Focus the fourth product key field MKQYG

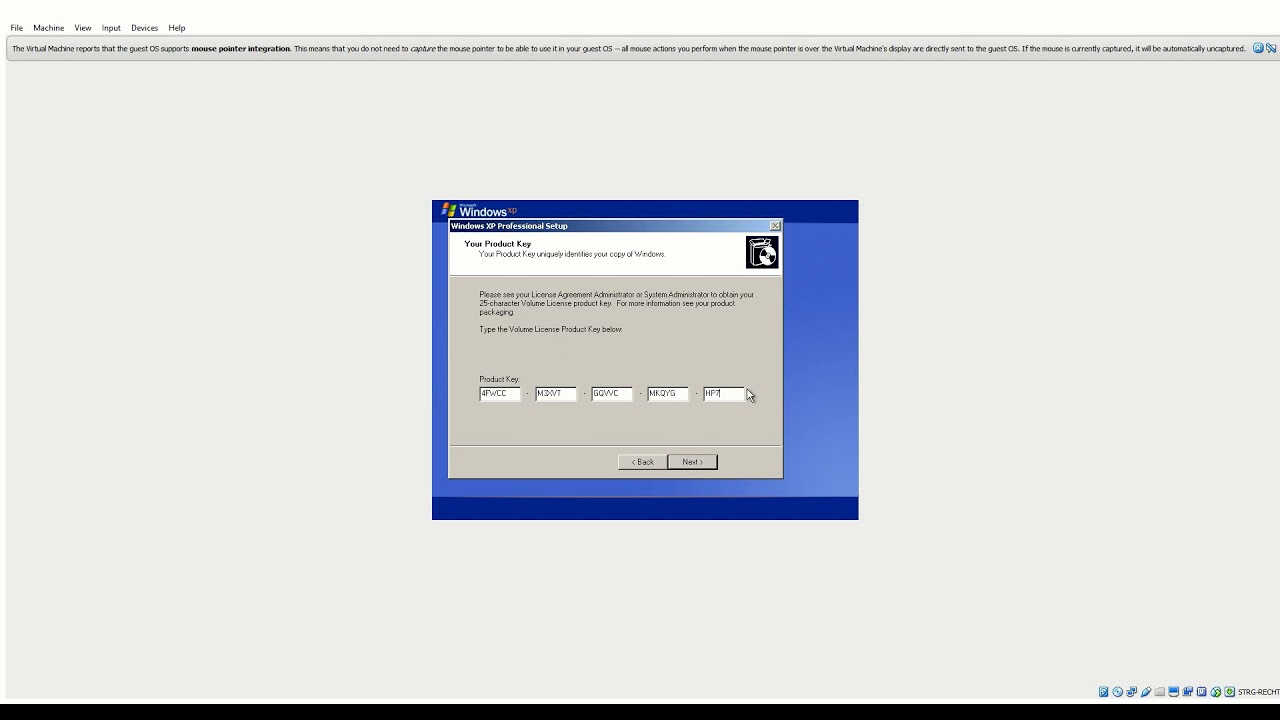(x=668, y=394)
